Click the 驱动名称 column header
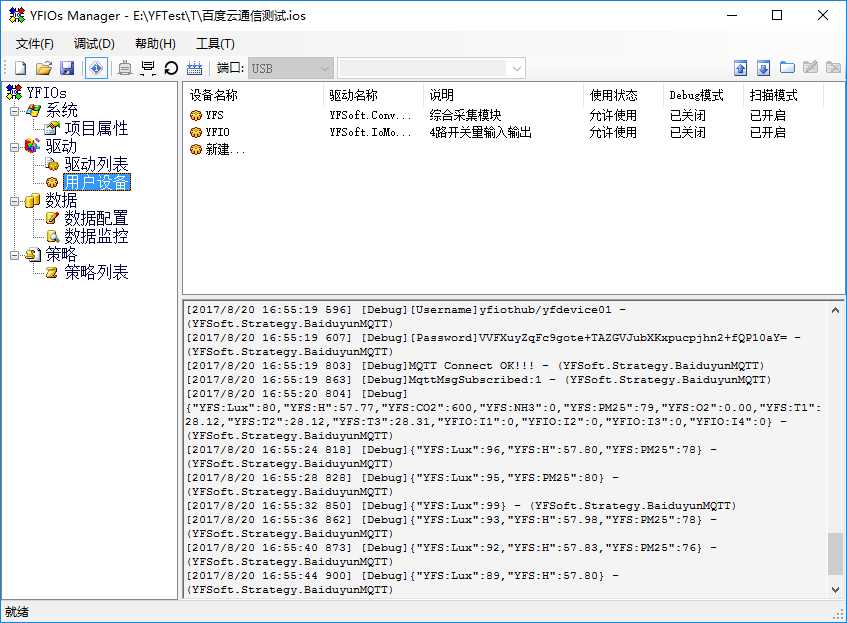The height and width of the screenshot is (623, 847). [353, 96]
